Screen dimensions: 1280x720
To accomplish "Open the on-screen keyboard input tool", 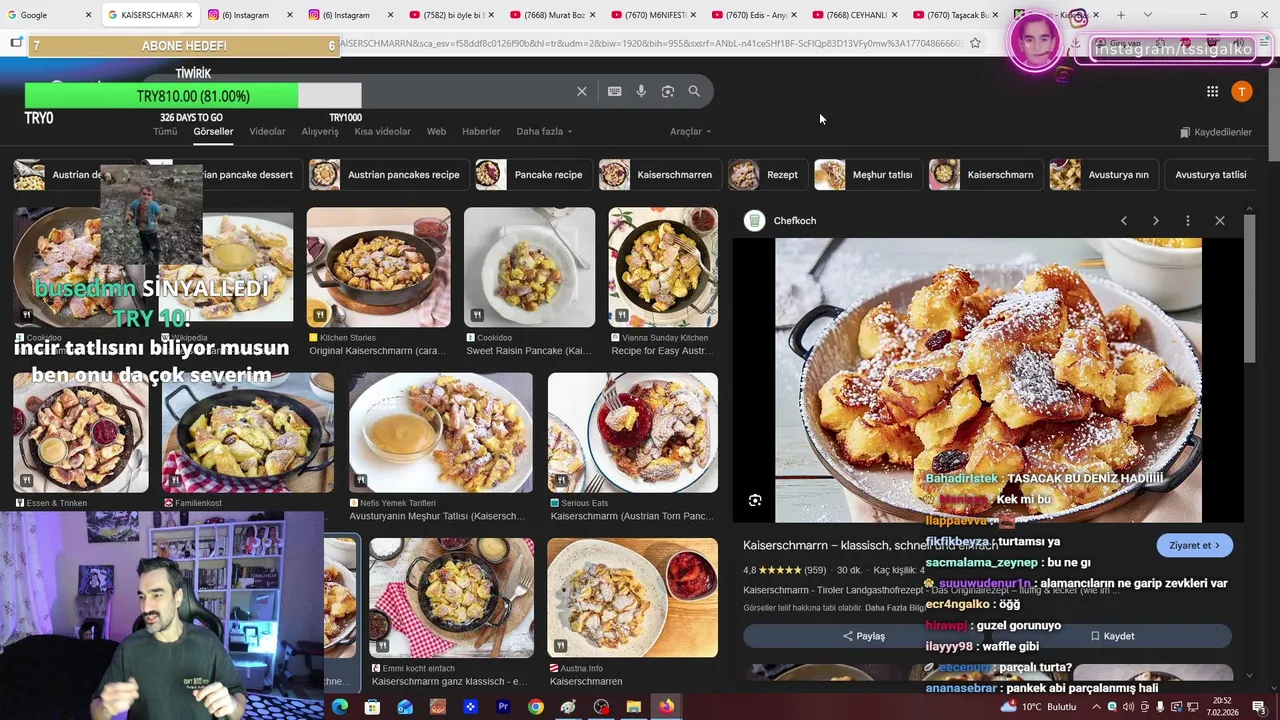I will [x=614, y=91].
